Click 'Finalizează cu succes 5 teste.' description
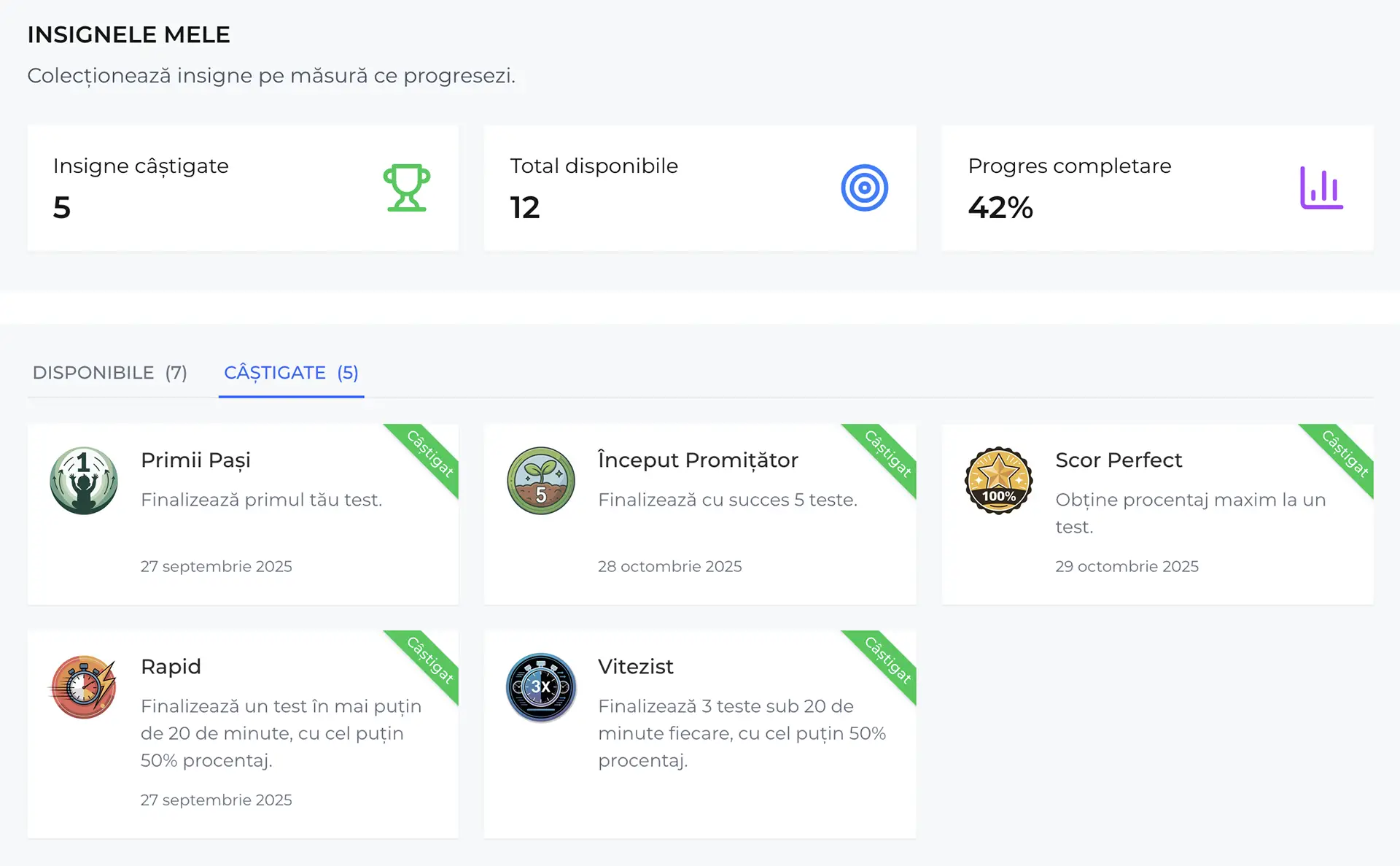This screenshot has height=866, width=1400. pyautogui.click(x=728, y=500)
